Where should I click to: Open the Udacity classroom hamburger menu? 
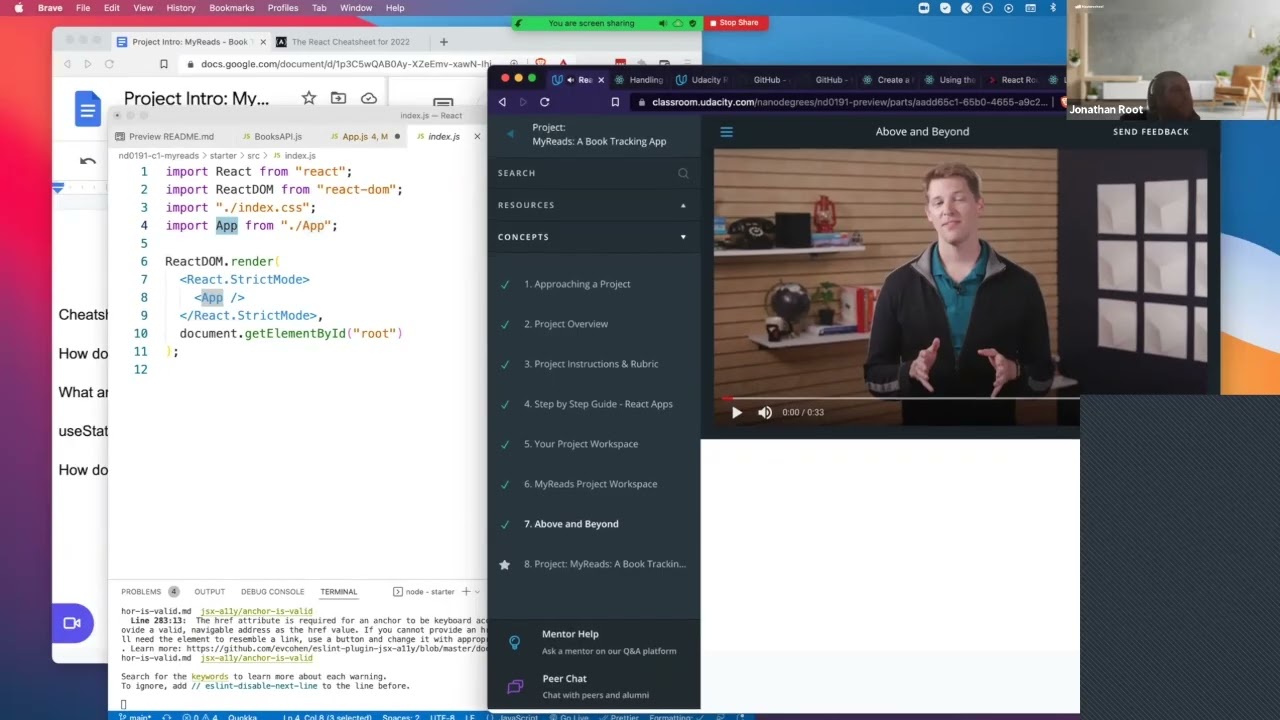(727, 131)
